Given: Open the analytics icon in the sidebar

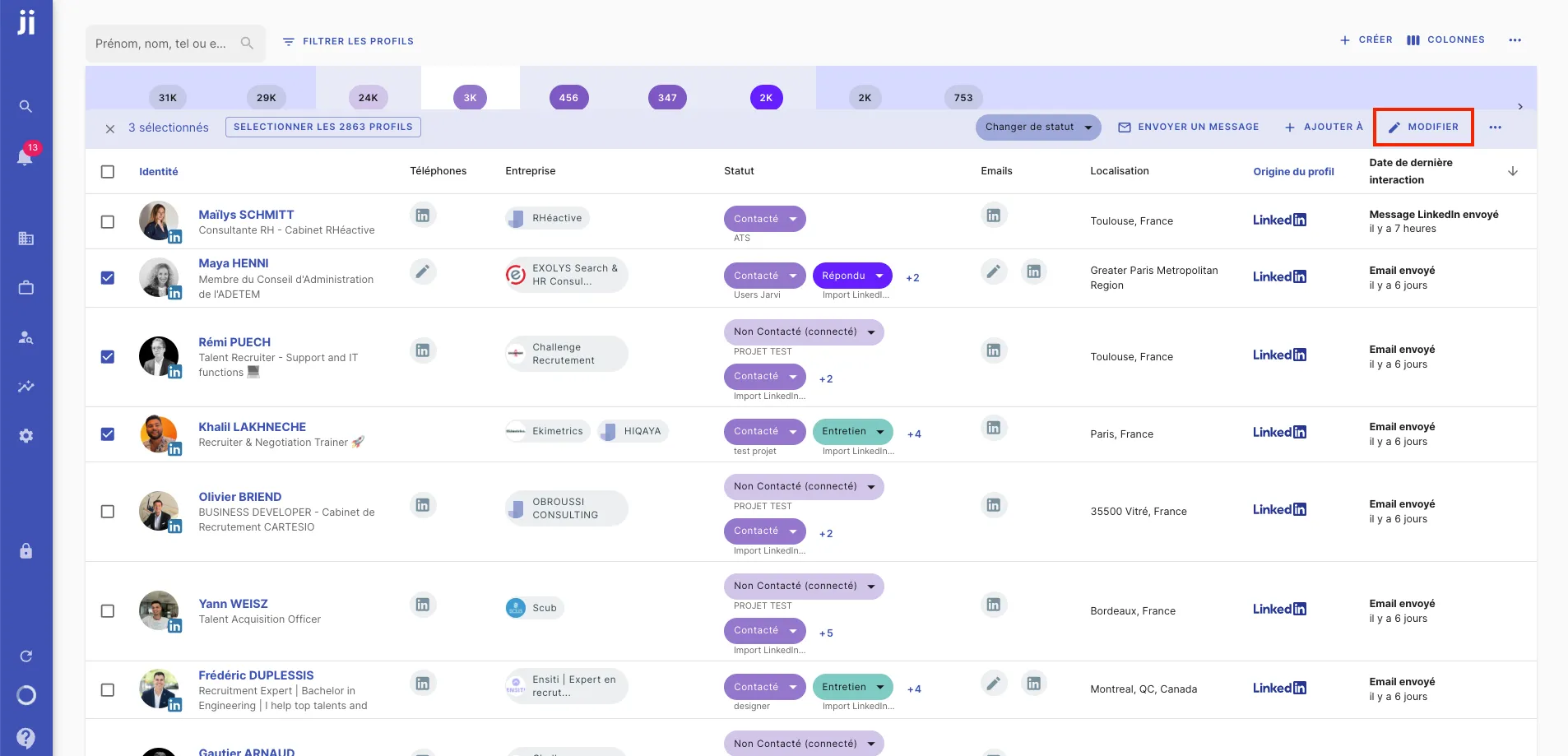Looking at the screenshot, I should point(26,386).
